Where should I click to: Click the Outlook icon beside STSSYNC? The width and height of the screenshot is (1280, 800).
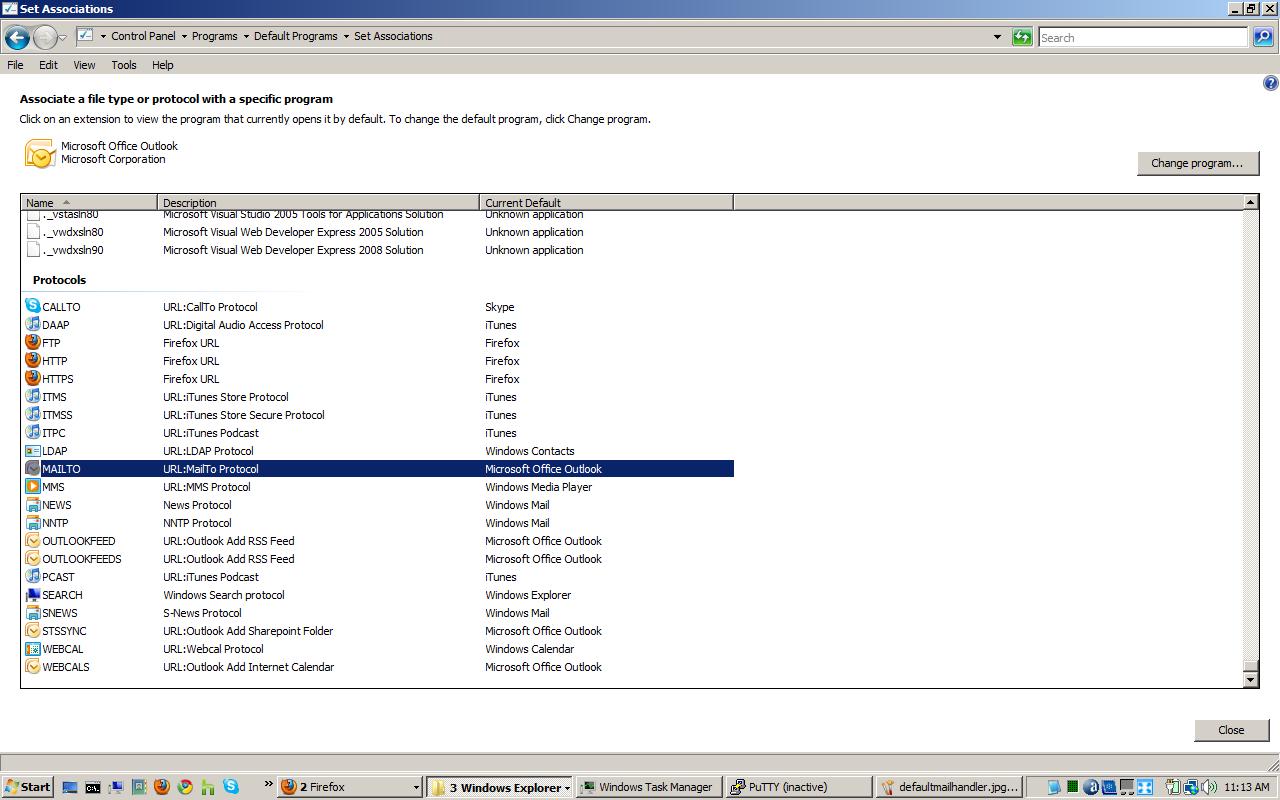(33, 630)
